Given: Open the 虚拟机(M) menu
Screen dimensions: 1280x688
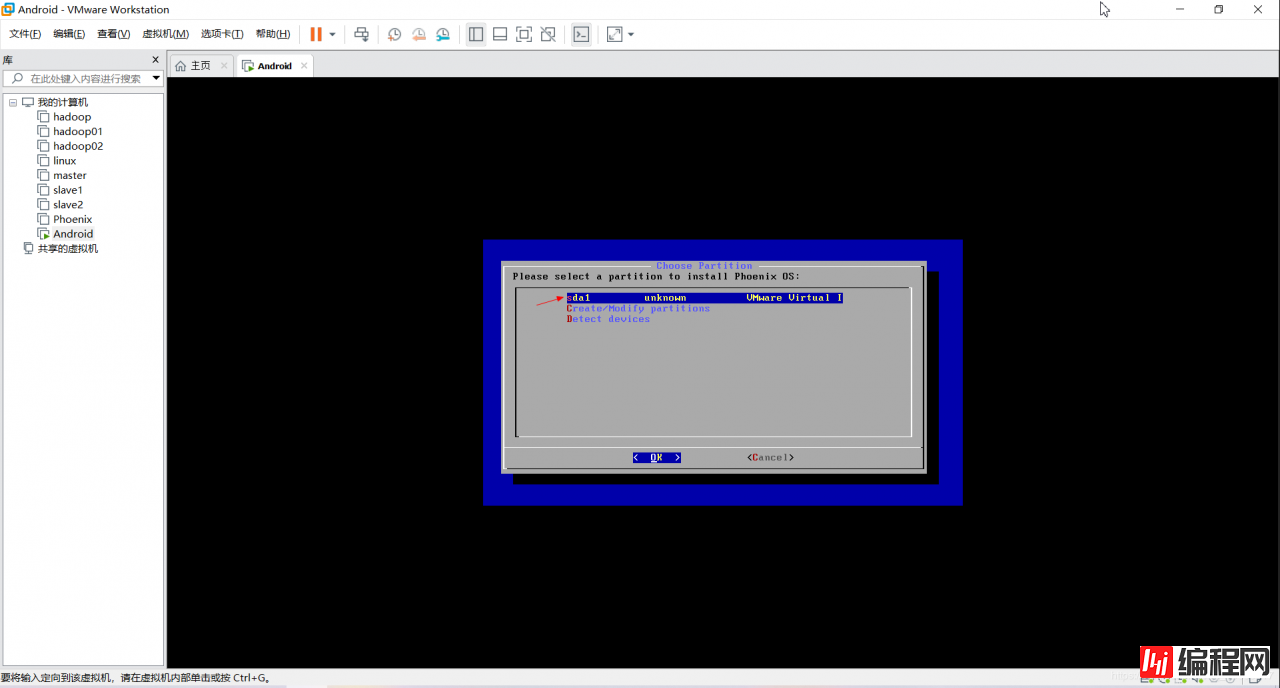Looking at the screenshot, I should (x=166, y=34).
